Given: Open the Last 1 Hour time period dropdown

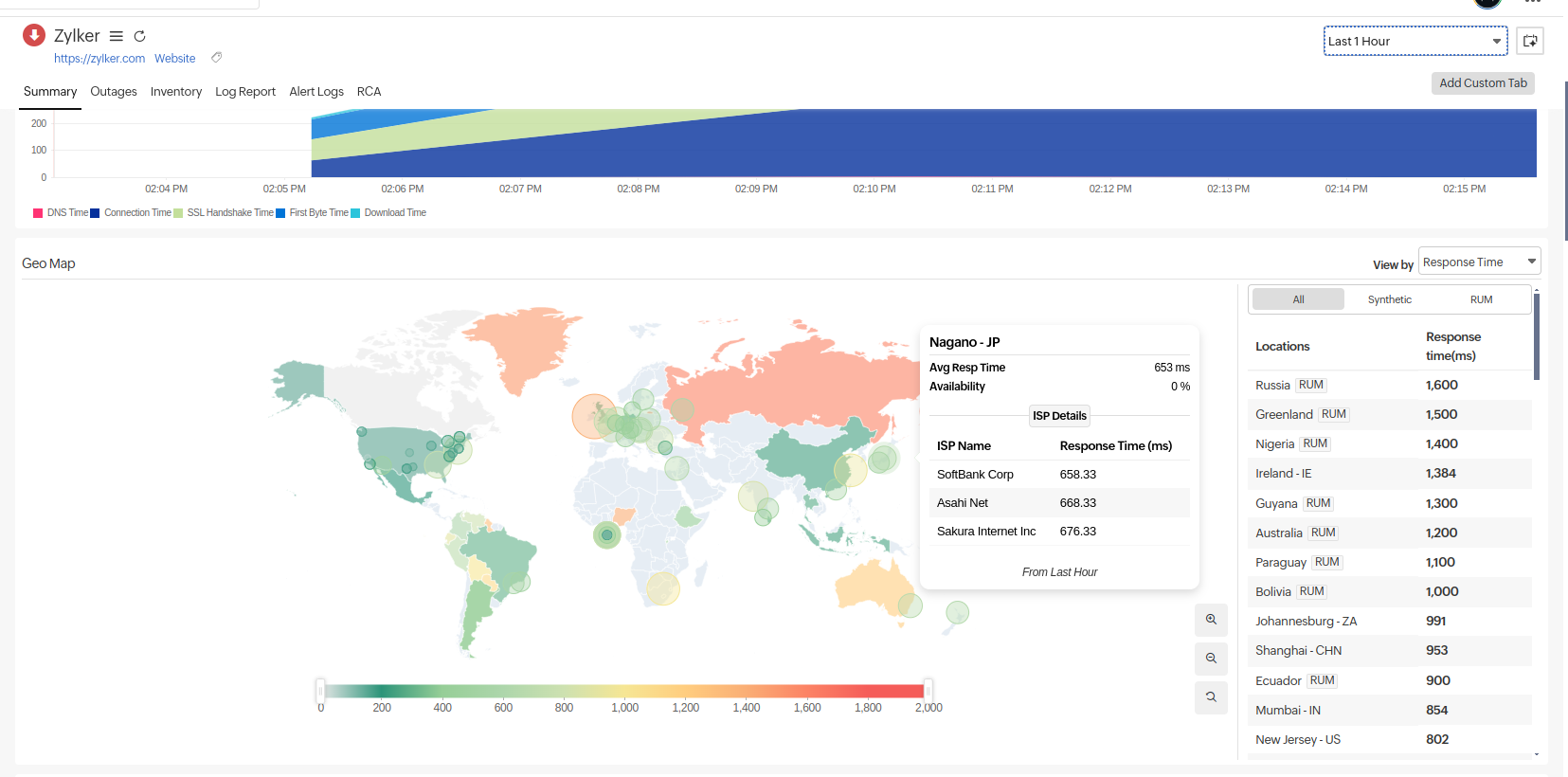Looking at the screenshot, I should tap(1415, 41).
